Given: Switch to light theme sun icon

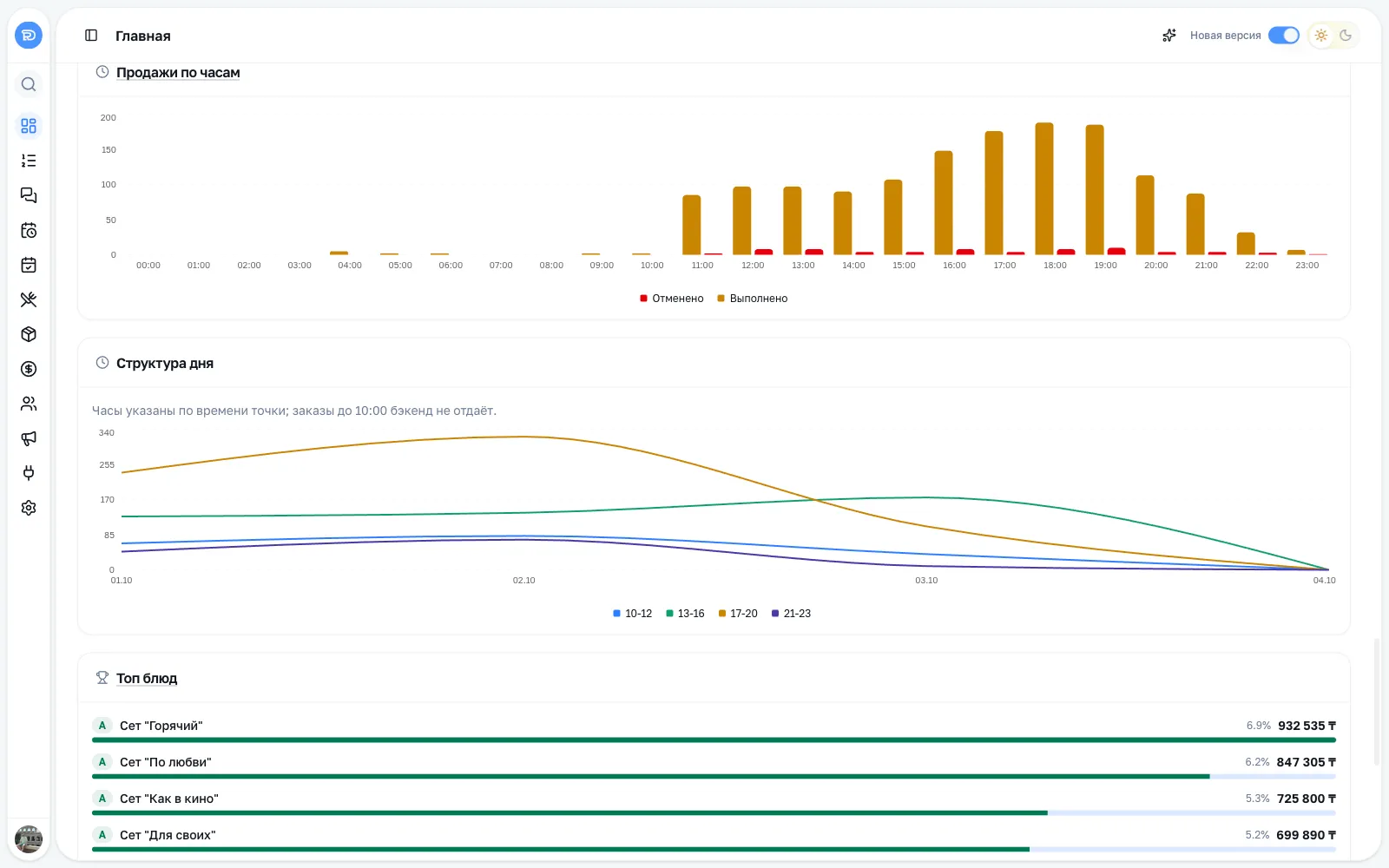Looking at the screenshot, I should click(1321, 36).
